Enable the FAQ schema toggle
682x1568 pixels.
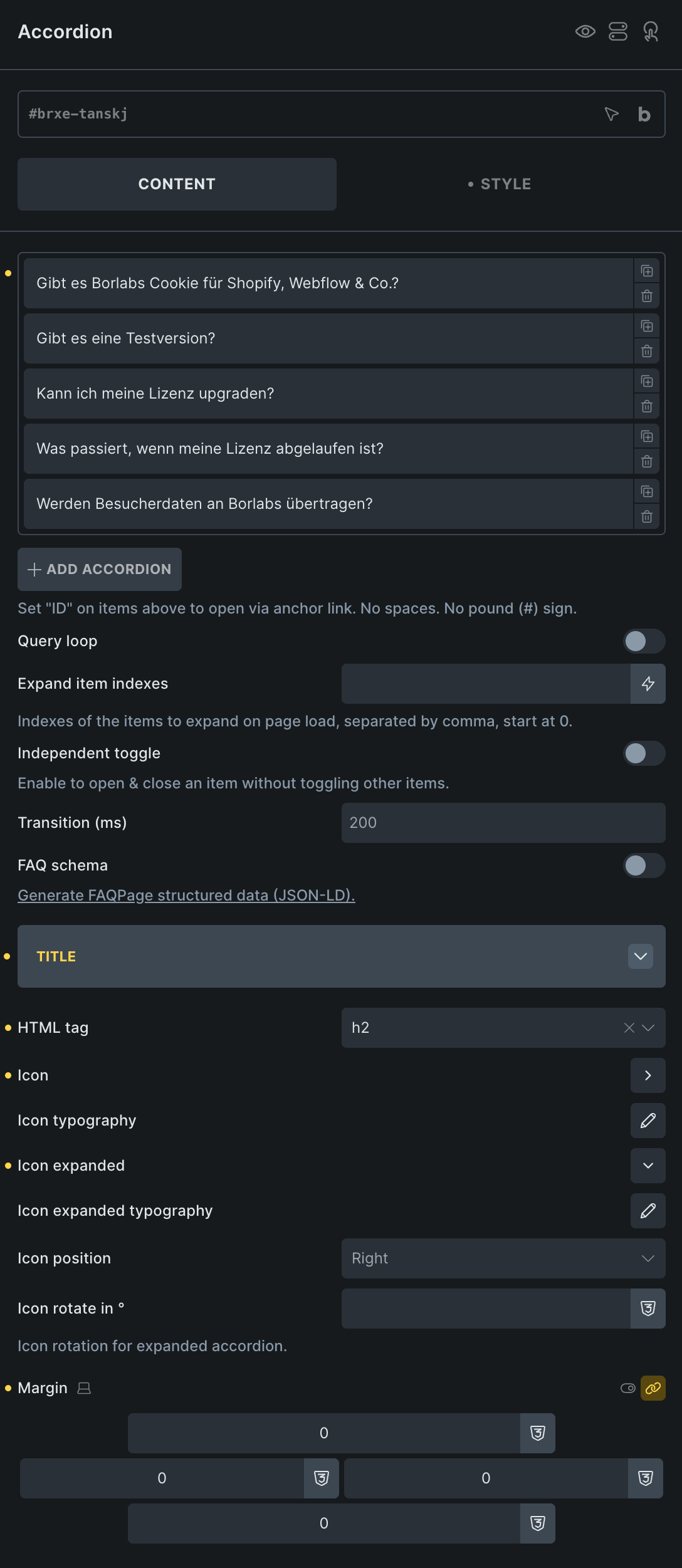pos(644,865)
